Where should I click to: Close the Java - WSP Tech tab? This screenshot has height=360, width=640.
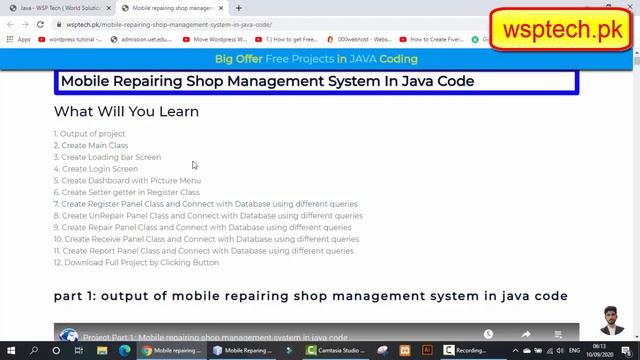point(109,8)
